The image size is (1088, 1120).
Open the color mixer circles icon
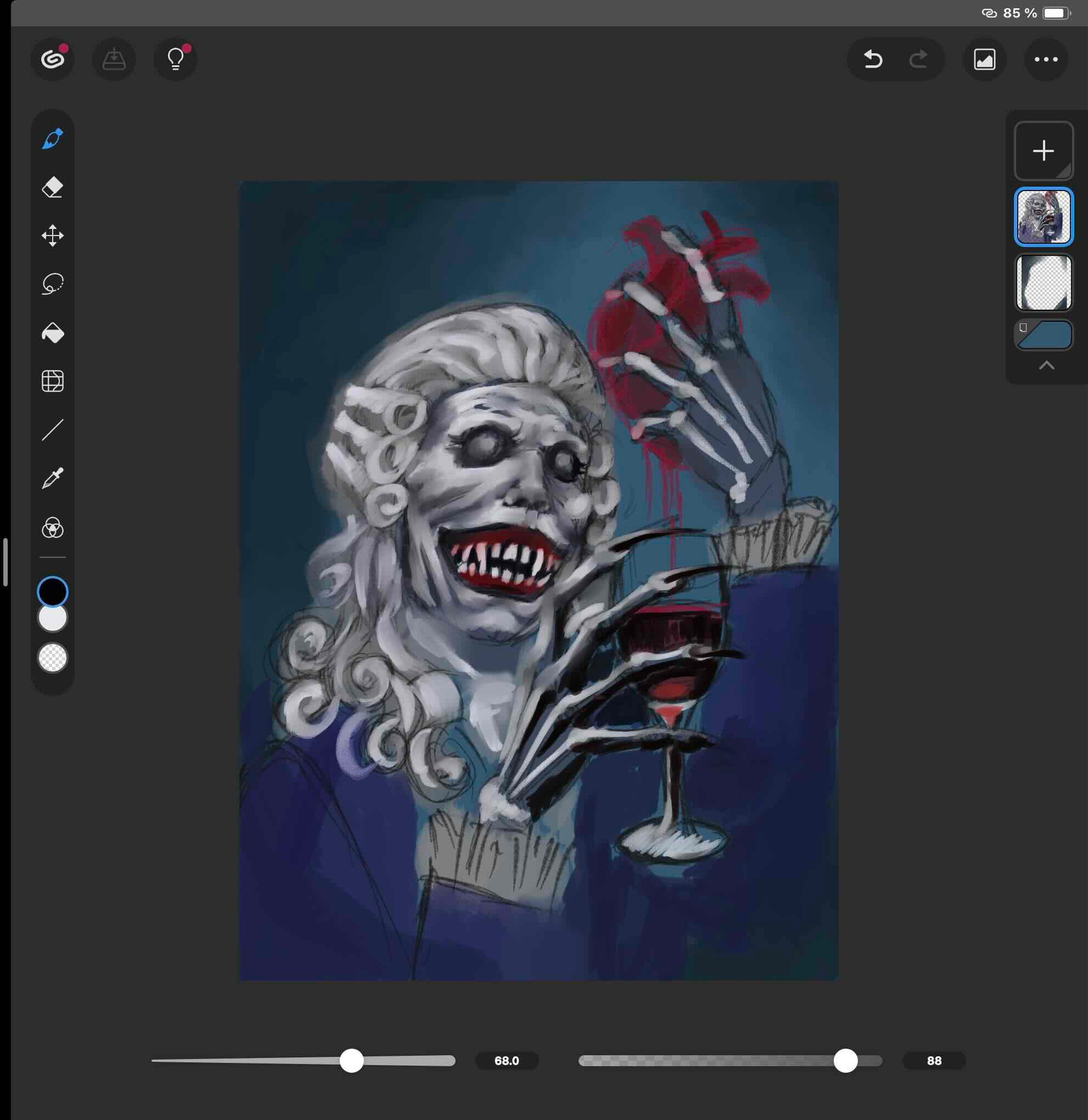[x=53, y=528]
